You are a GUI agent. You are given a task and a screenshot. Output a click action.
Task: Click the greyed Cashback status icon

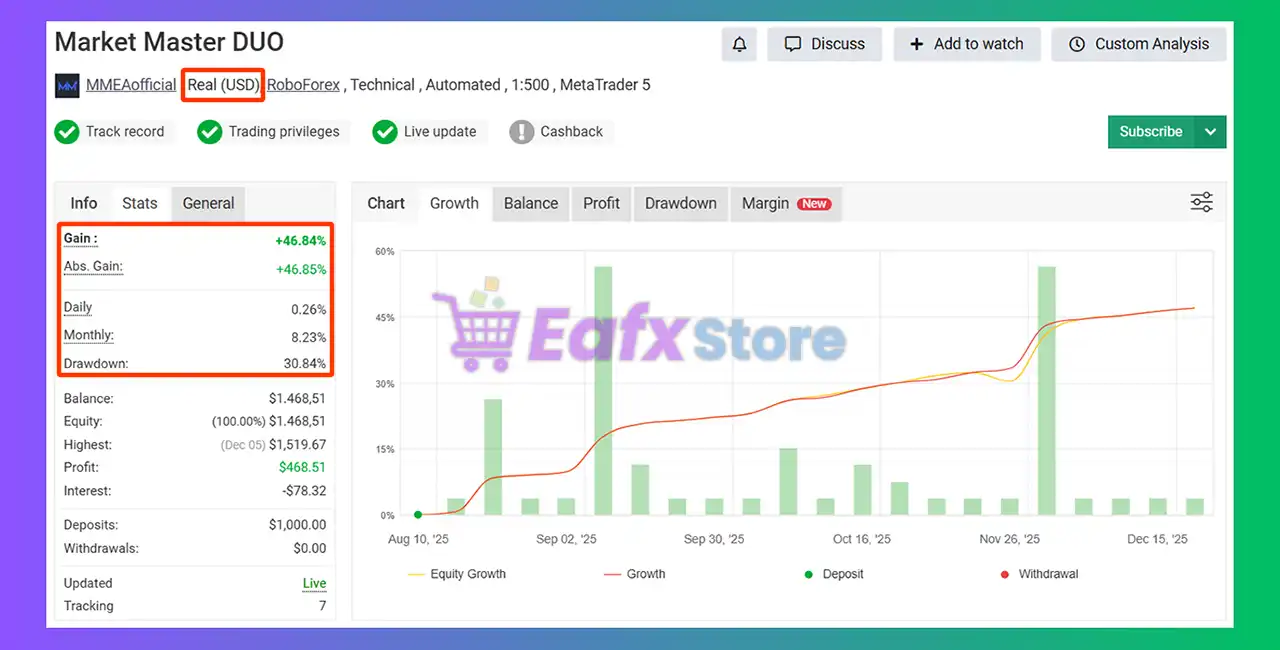tap(521, 131)
